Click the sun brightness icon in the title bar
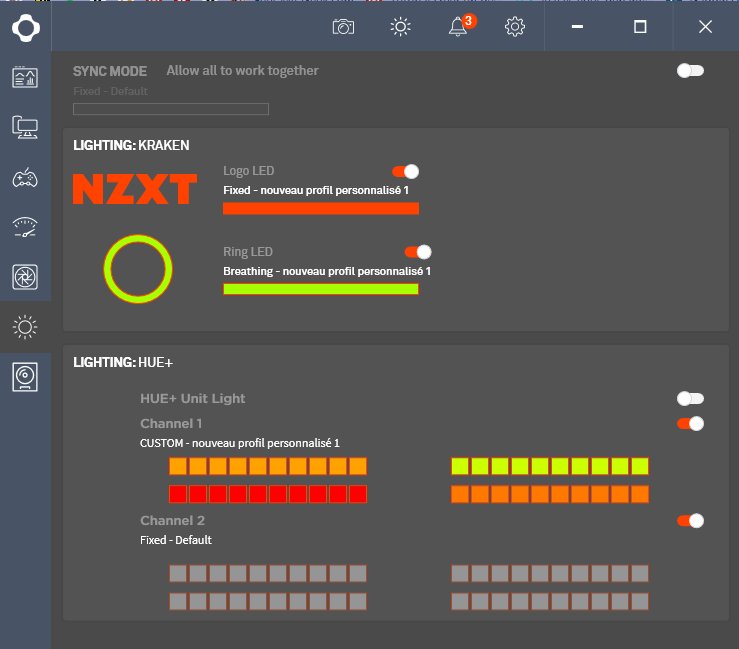Image resolution: width=739 pixels, height=649 pixels. click(x=401, y=27)
